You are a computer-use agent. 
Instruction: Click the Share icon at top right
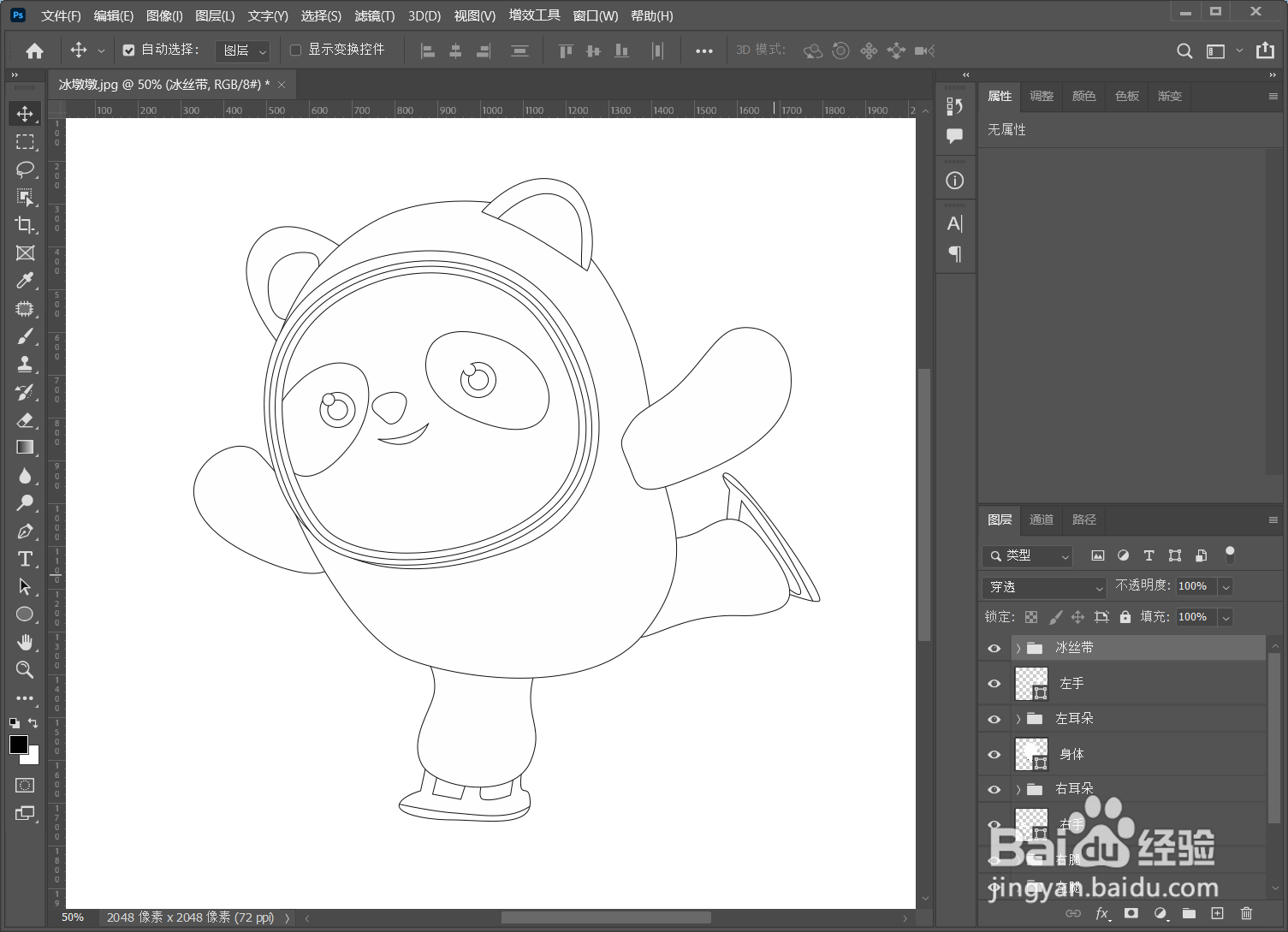point(1265,50)
